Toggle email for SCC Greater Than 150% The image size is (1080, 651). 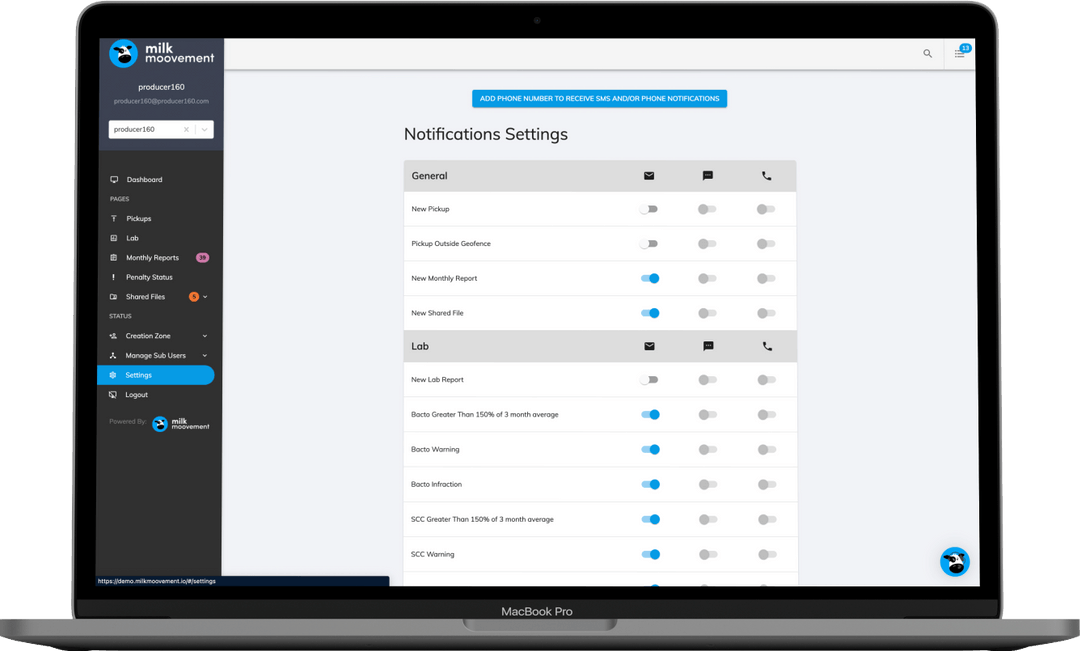point(651,519)
